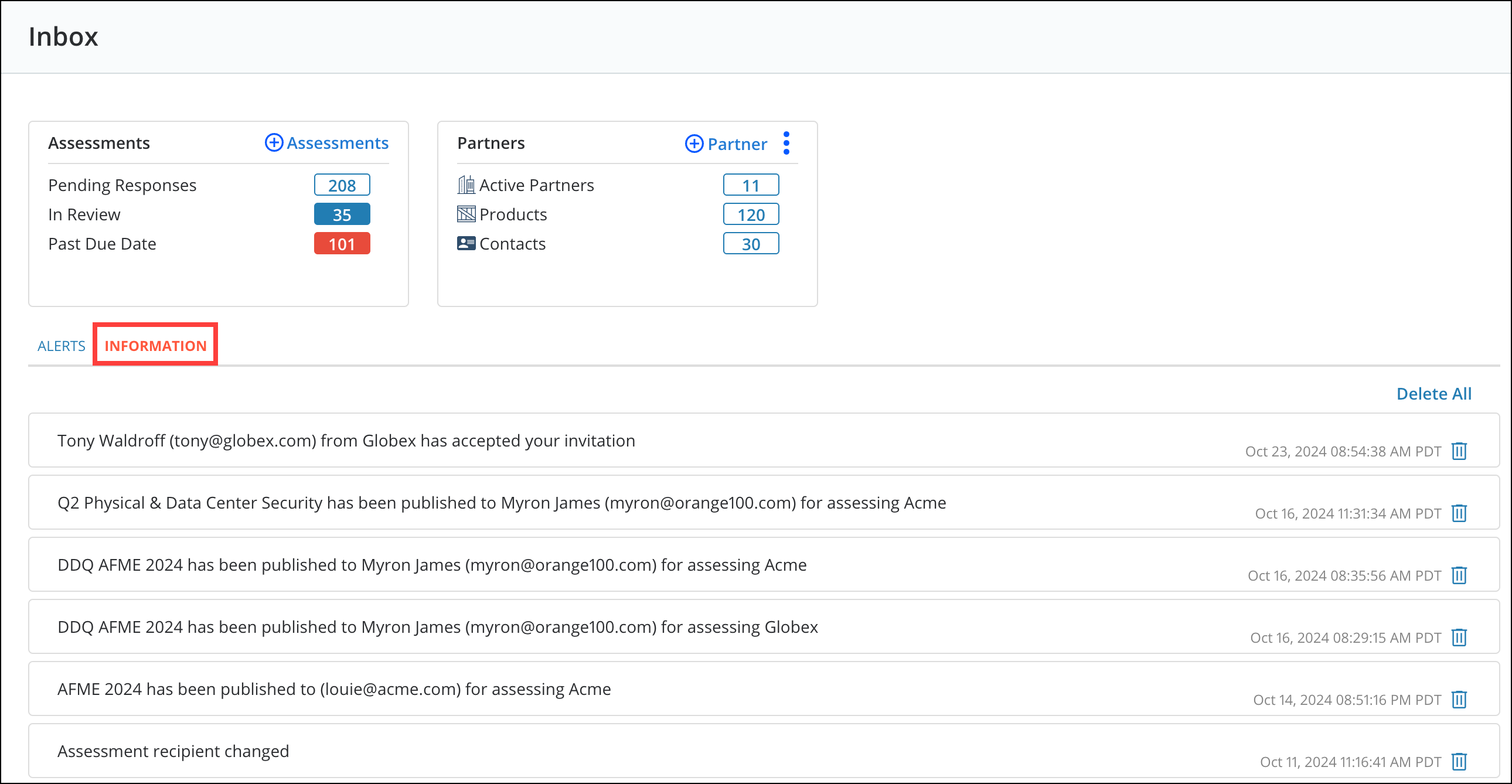Delete the Q2 Physical & Data Center Security notification
1512x784 pixels.
pos(1459,513)
